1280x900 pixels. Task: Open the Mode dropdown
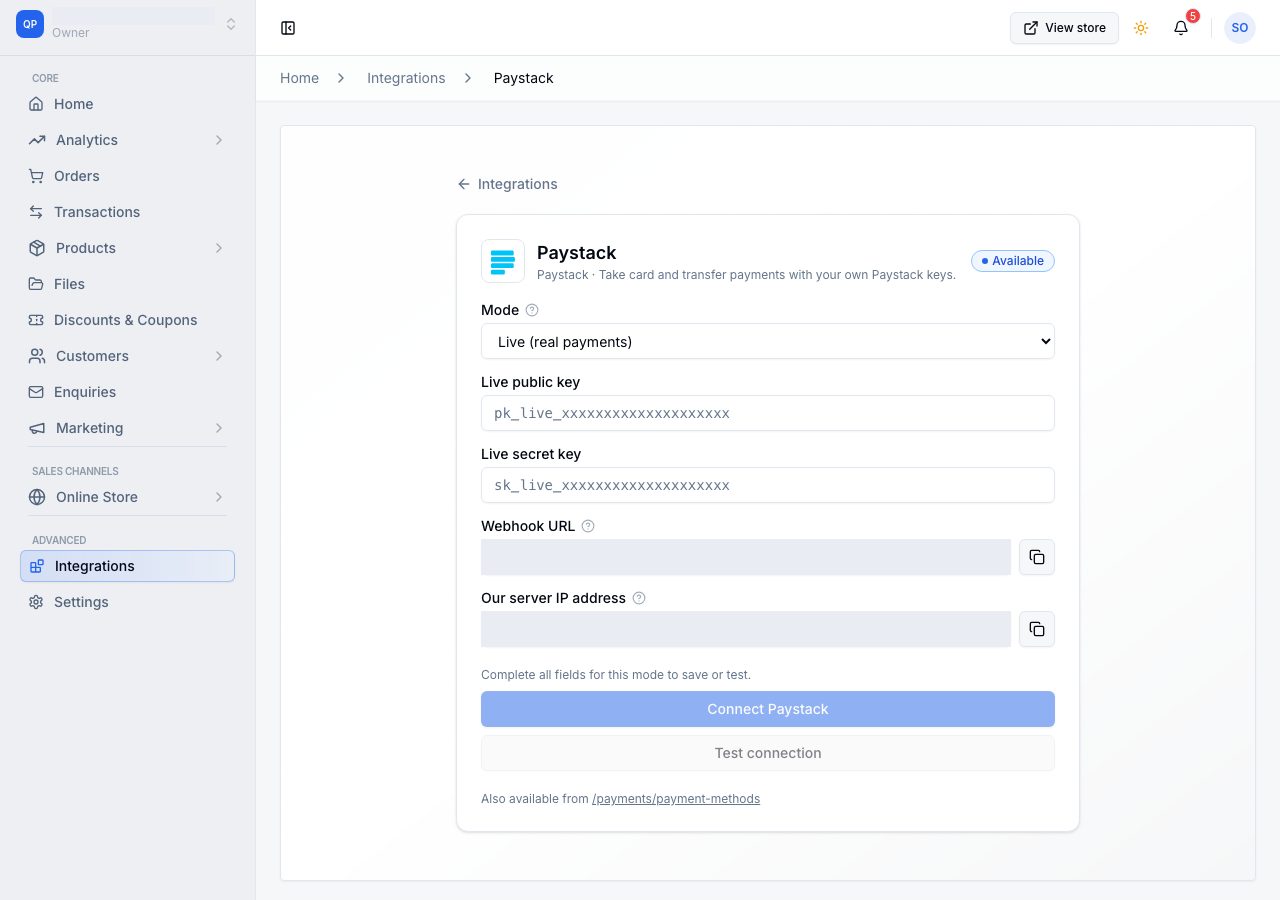pyautogui.click(x=768, y=341)
